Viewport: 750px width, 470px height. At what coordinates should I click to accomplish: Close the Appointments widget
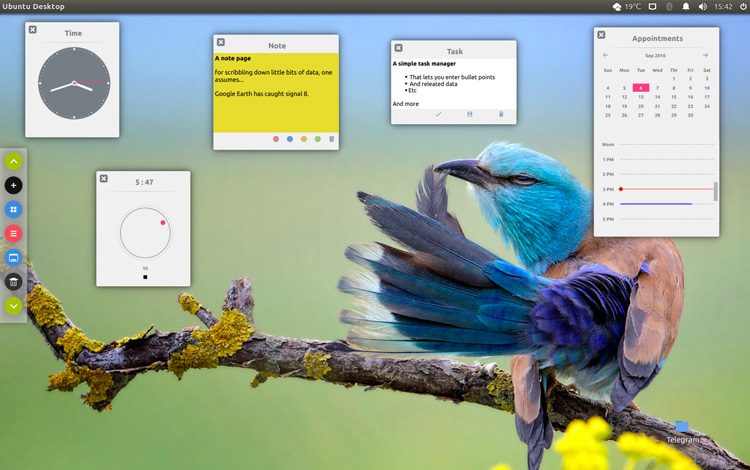coord(602,35)
